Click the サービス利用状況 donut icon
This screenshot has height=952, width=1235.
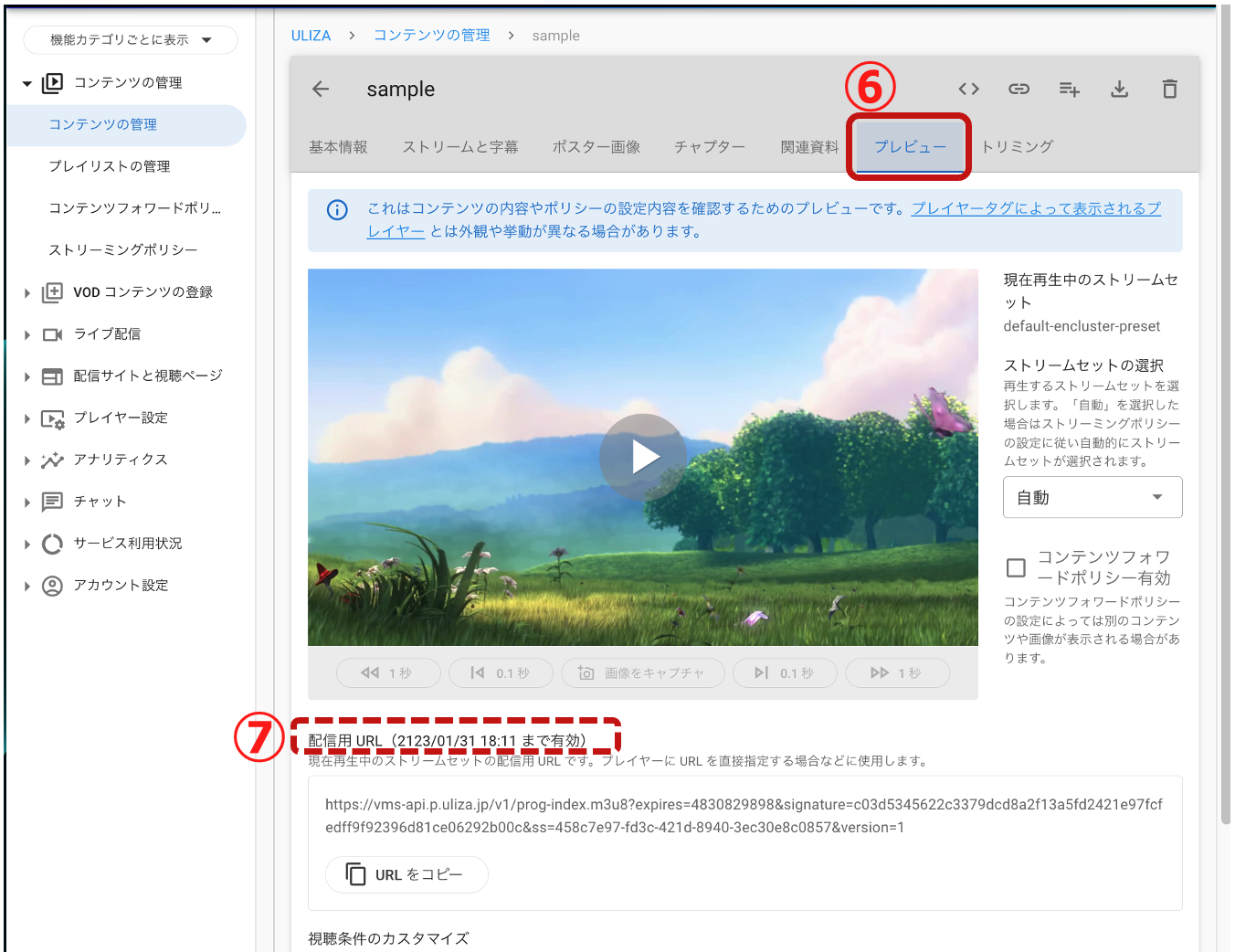click(x=52, y=544)
